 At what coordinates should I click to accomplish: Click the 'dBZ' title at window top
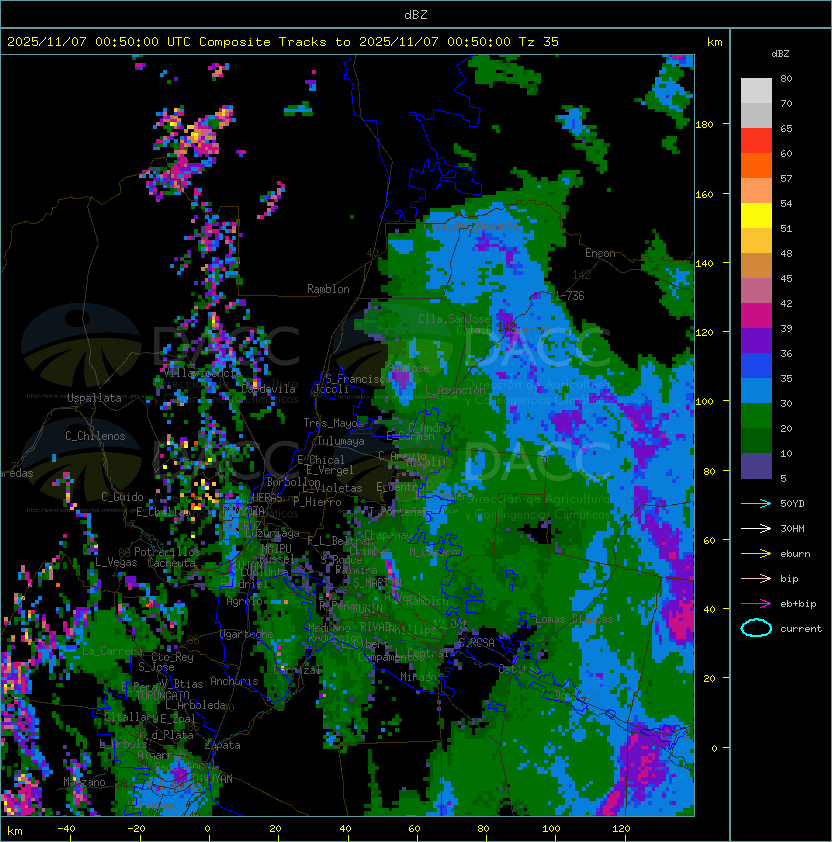coord(416,15)
